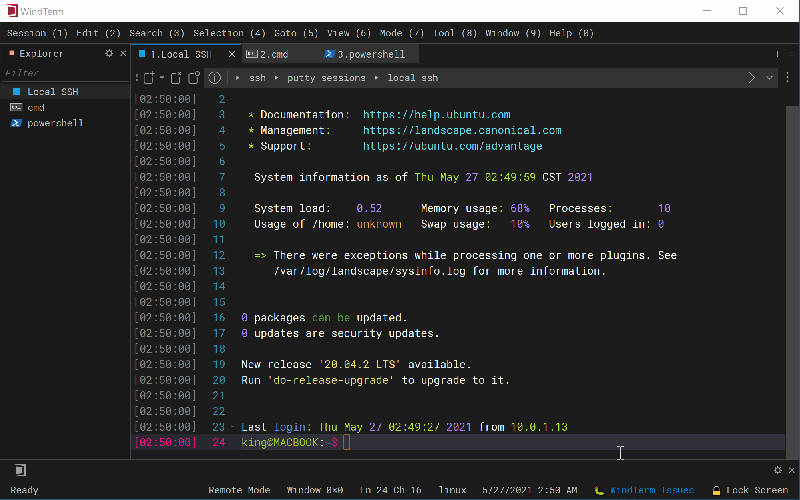Open the Search menu

pyautogui.click(x=156, y=33)
